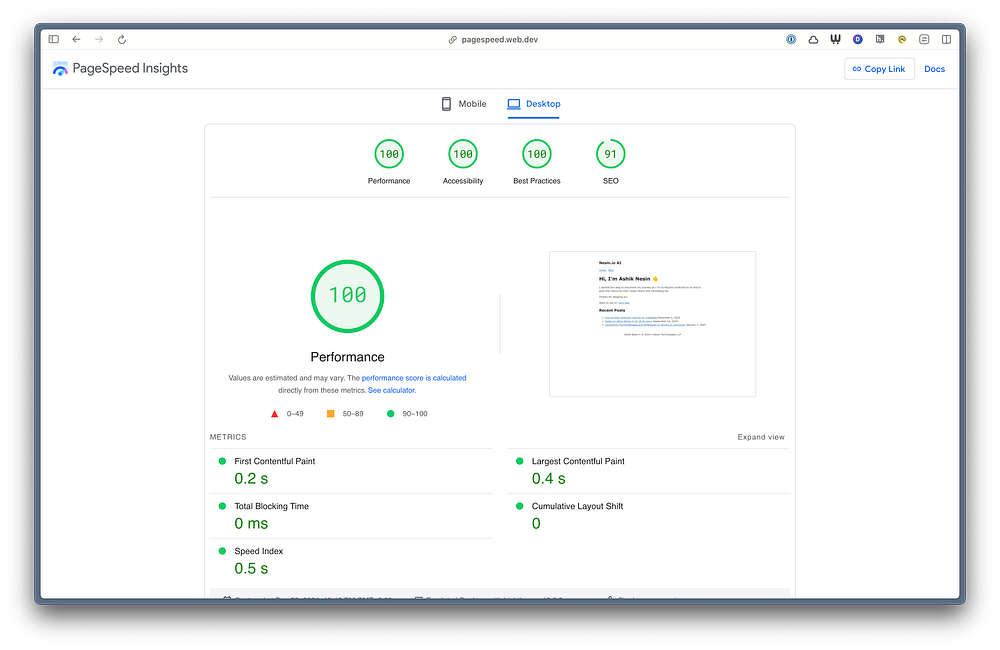This screenshot has height=650, width=1000.
Task: Click the Total Blocking Time metric label
Action: point(272,506)
